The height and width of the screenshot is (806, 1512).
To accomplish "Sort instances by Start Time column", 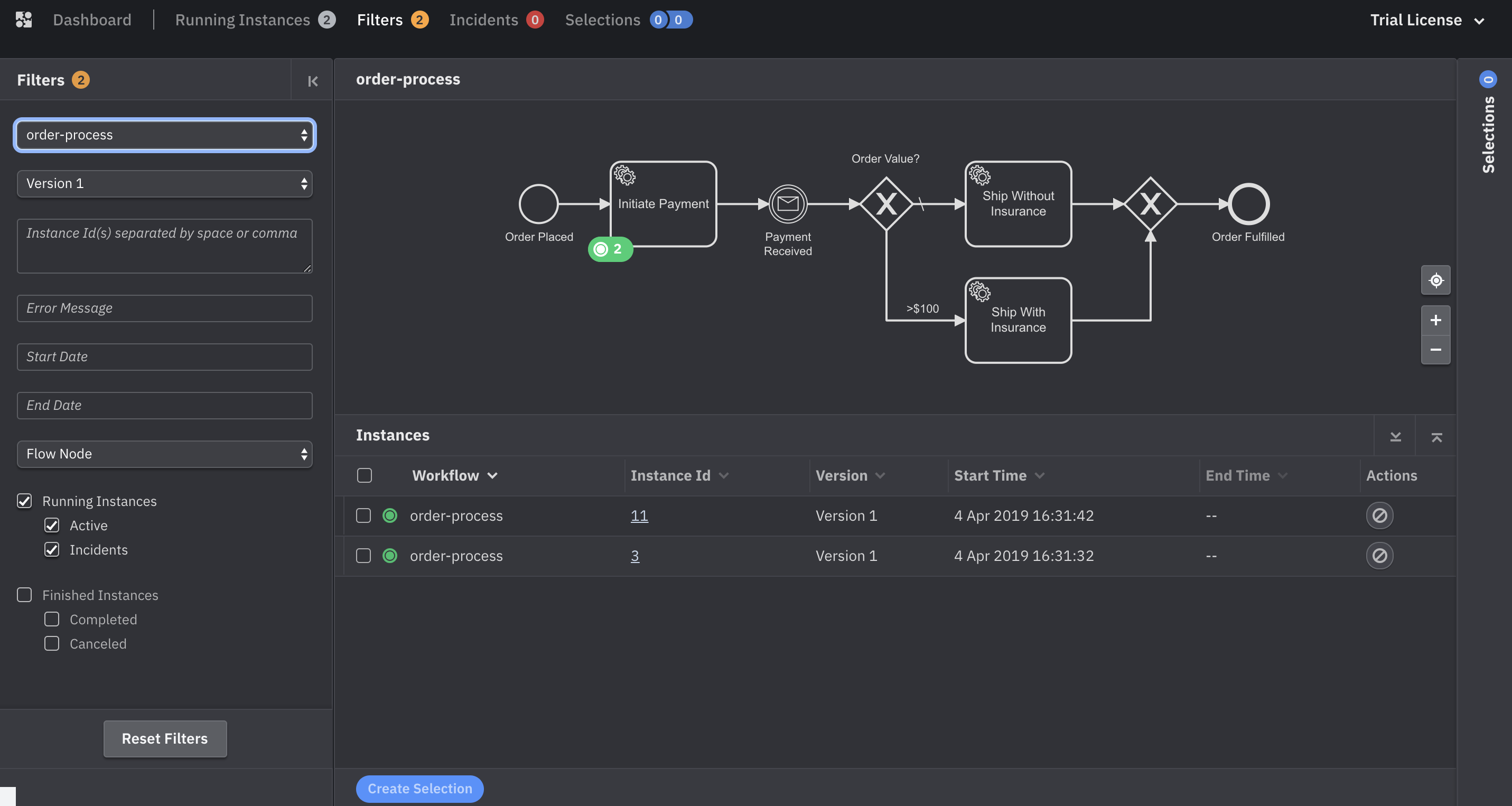I will point(999,475).
